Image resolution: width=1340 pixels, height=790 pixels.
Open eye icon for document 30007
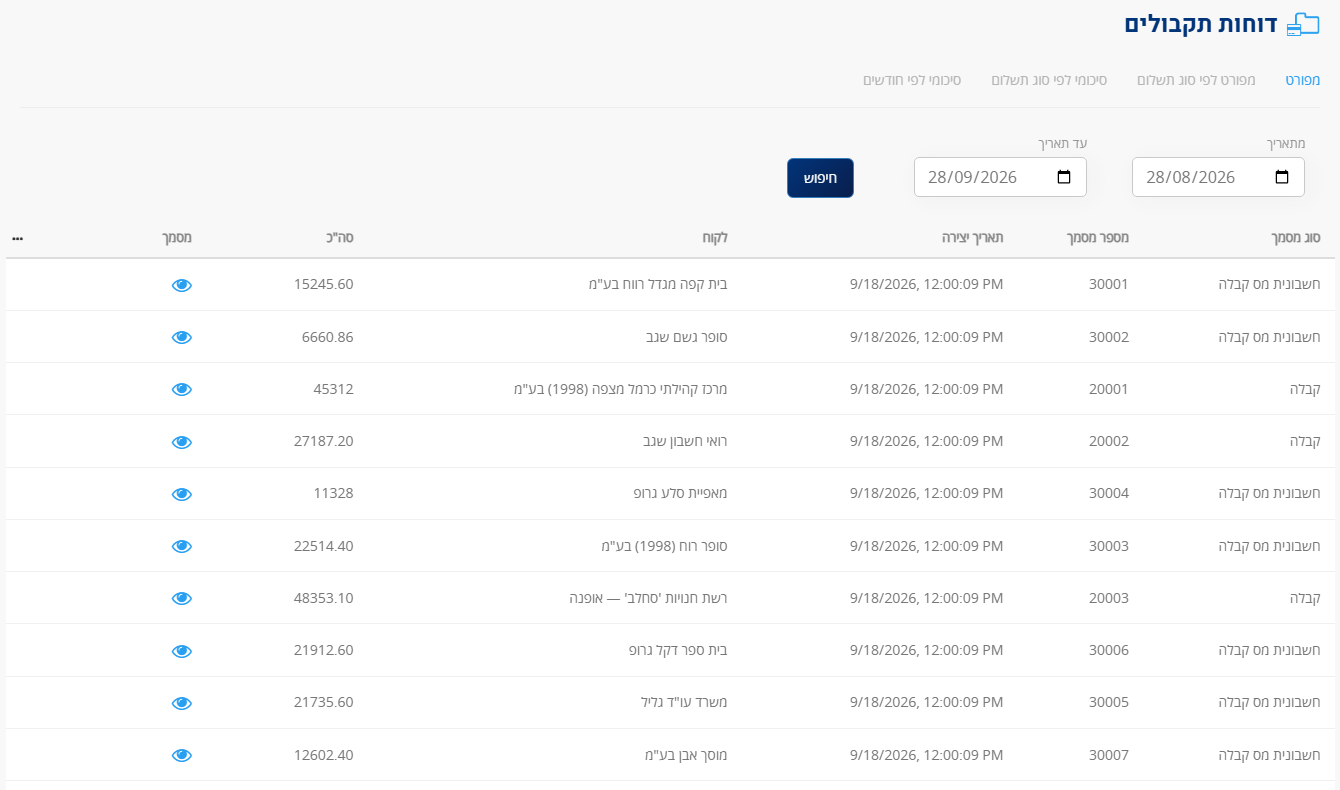pos(181,755)
